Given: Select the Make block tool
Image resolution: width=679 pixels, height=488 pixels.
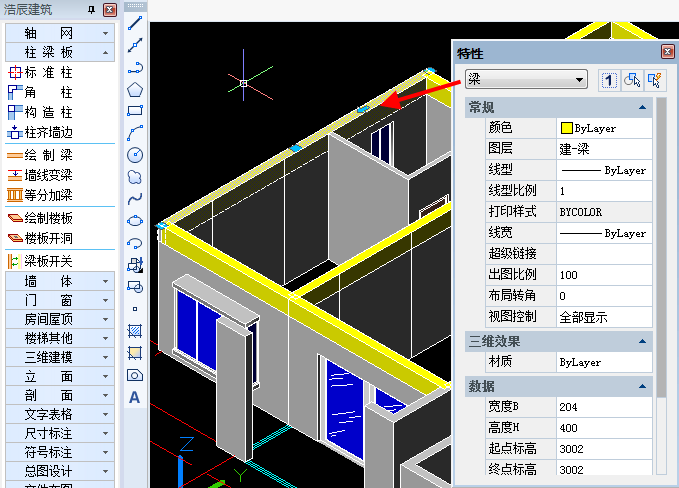Looking at the screenshot, I should pyautogui.click(x=135, y=287).
